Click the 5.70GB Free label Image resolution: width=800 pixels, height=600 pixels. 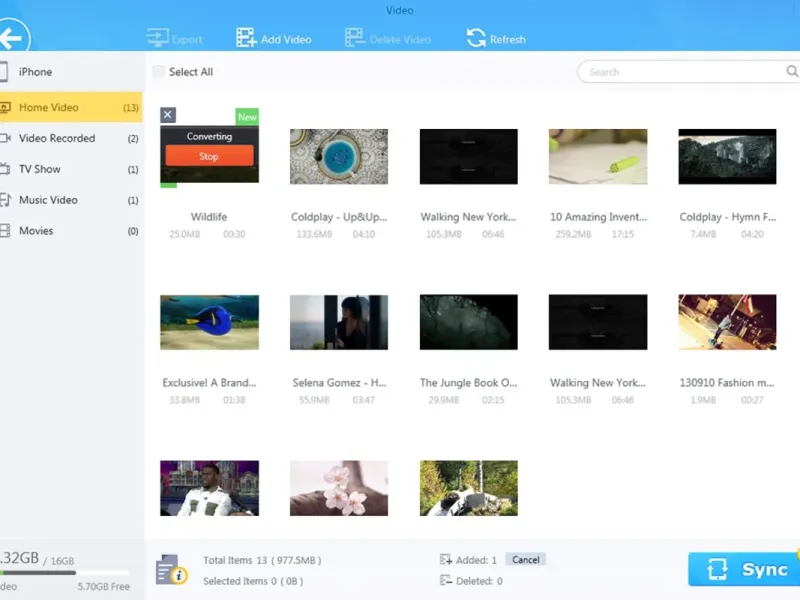point(104,587)
